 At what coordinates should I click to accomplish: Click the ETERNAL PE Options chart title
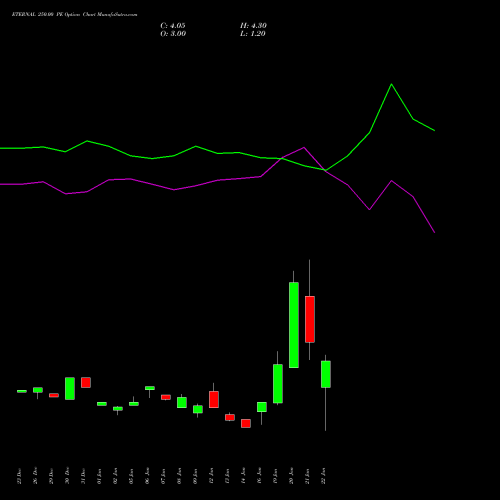point(74,15)
